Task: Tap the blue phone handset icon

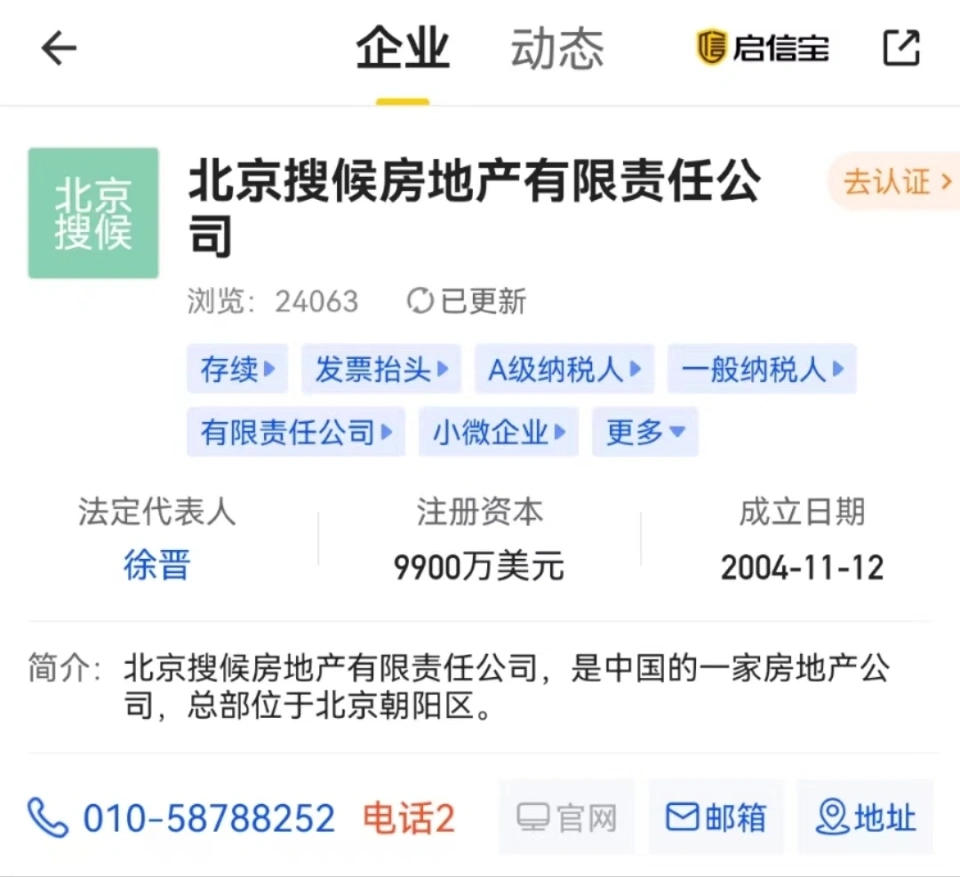Action: click(47, 818)
